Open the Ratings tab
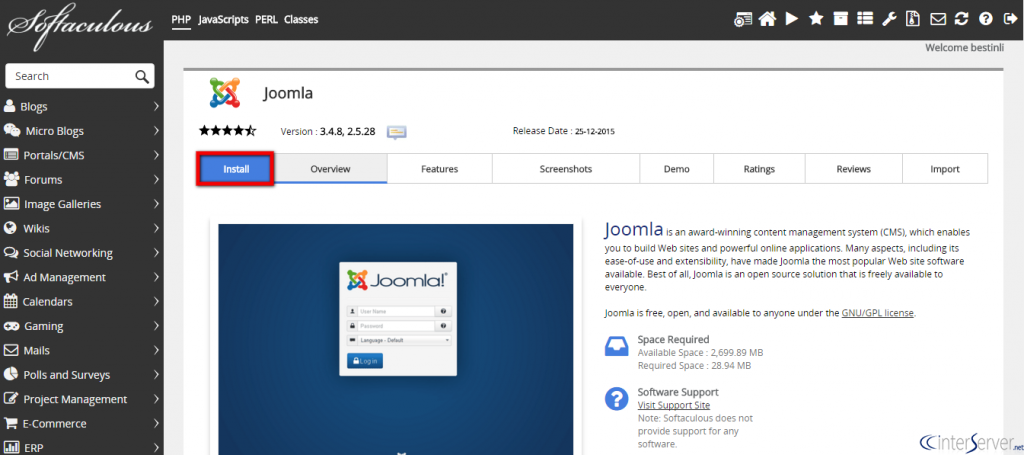 759,169
